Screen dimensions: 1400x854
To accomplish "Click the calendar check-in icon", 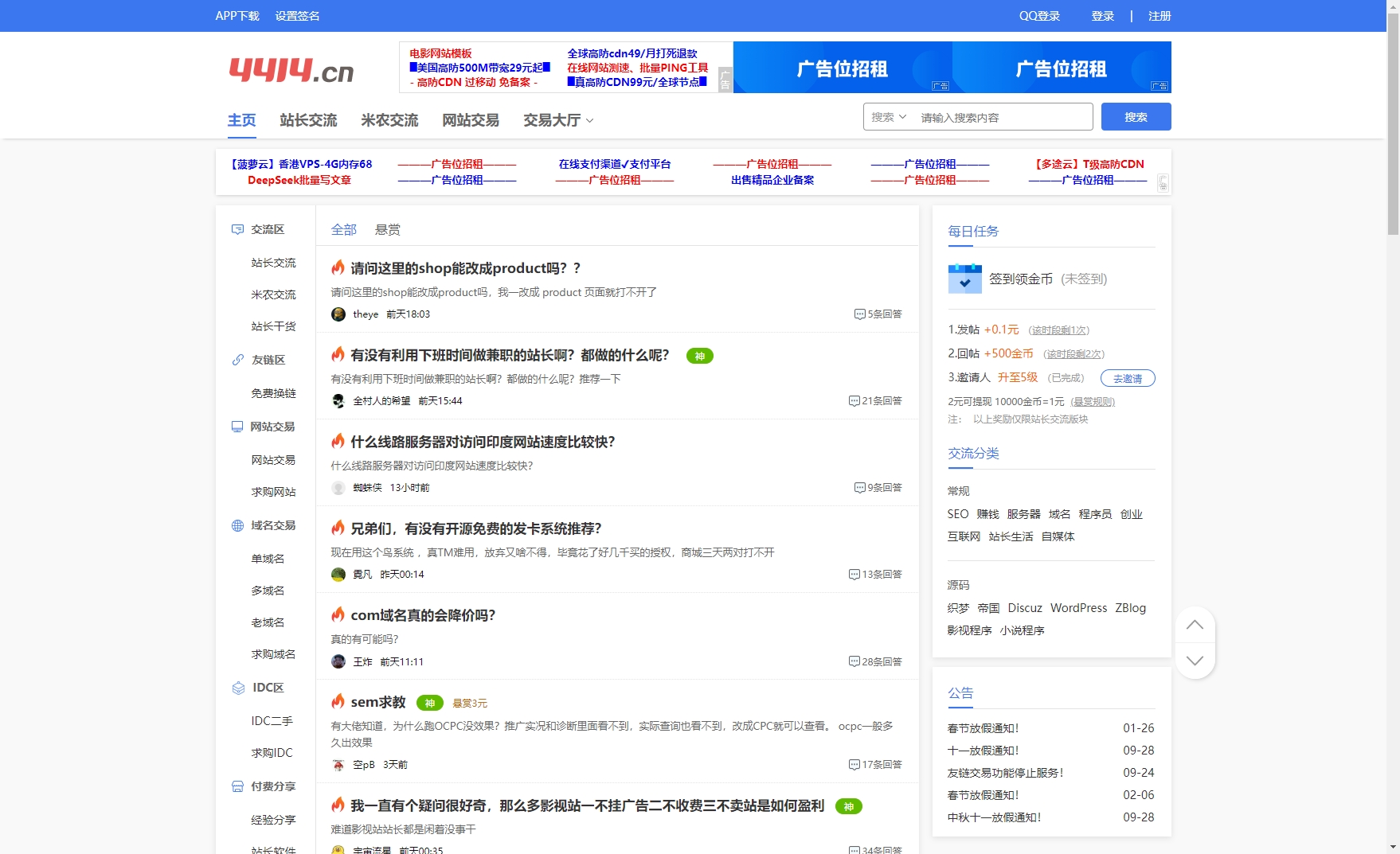I will [964, 279].
